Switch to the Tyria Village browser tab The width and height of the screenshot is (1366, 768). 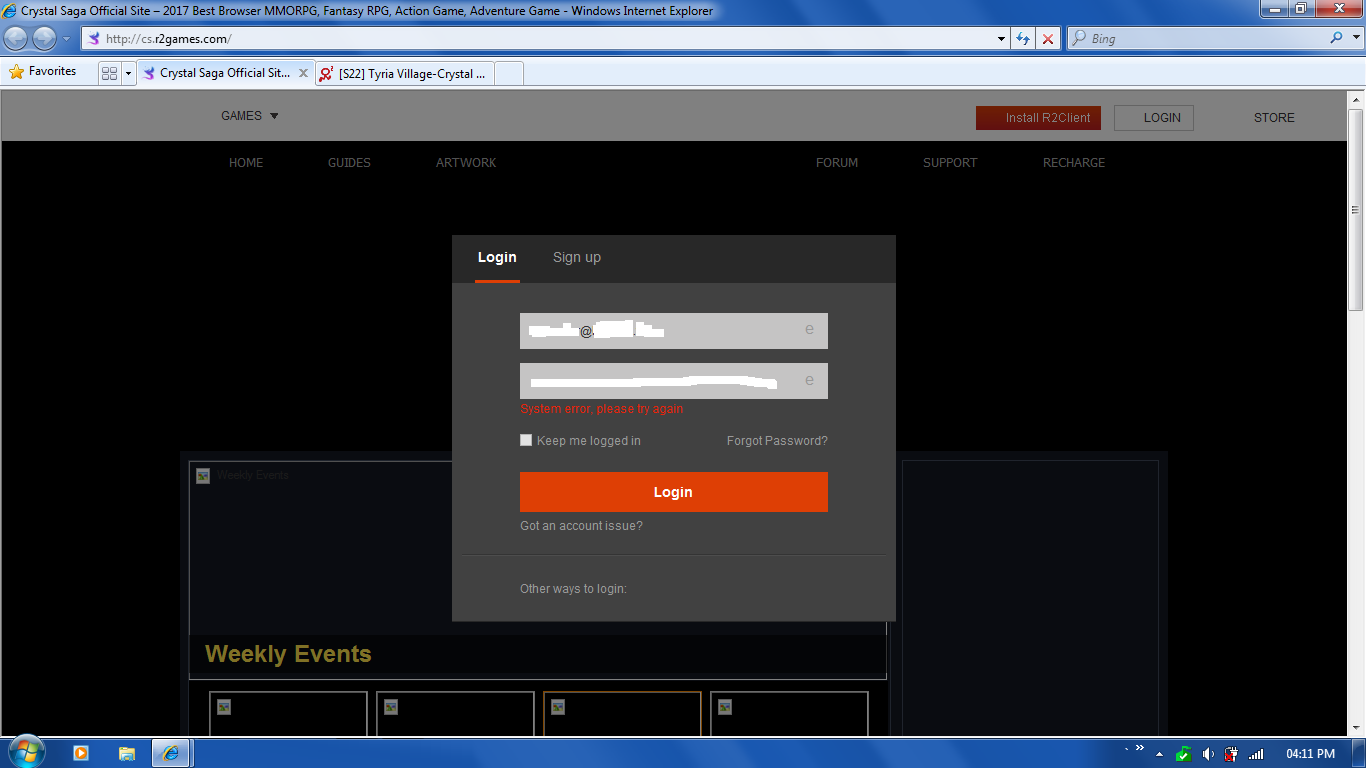(404, 73)
